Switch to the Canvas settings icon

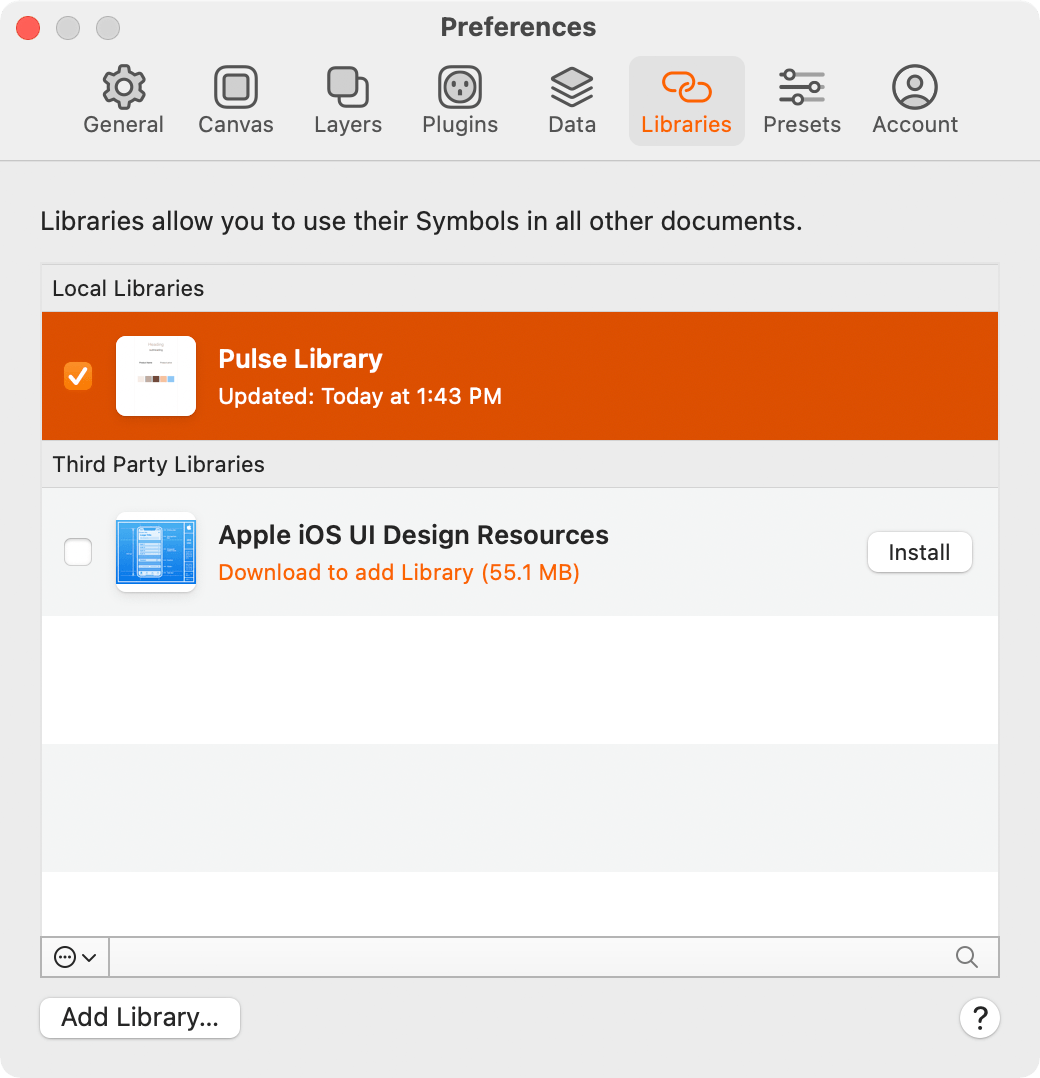click(x=235, y=97)
